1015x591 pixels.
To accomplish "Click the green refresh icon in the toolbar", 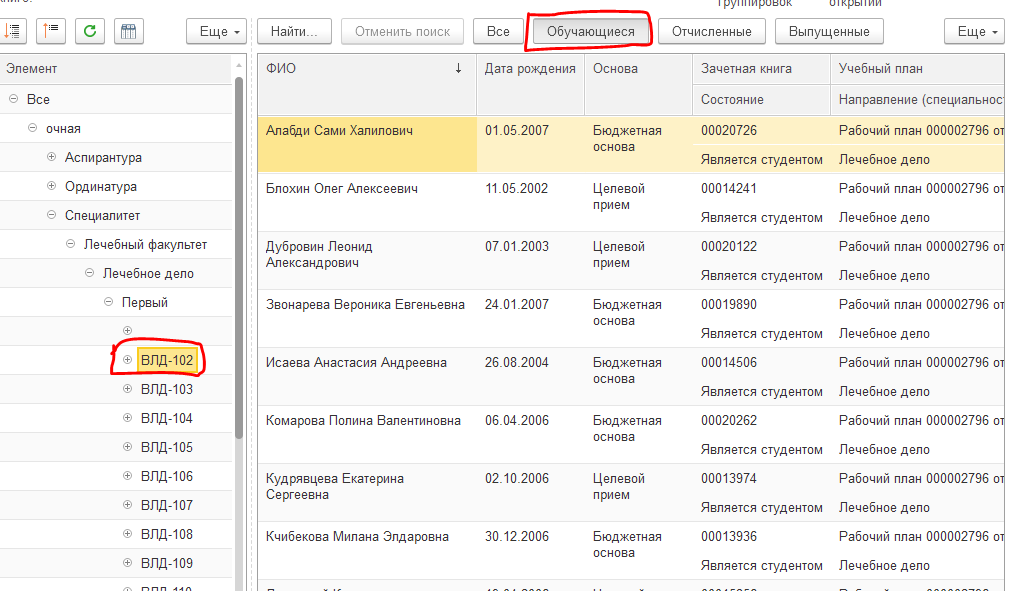I will (90, 31).
